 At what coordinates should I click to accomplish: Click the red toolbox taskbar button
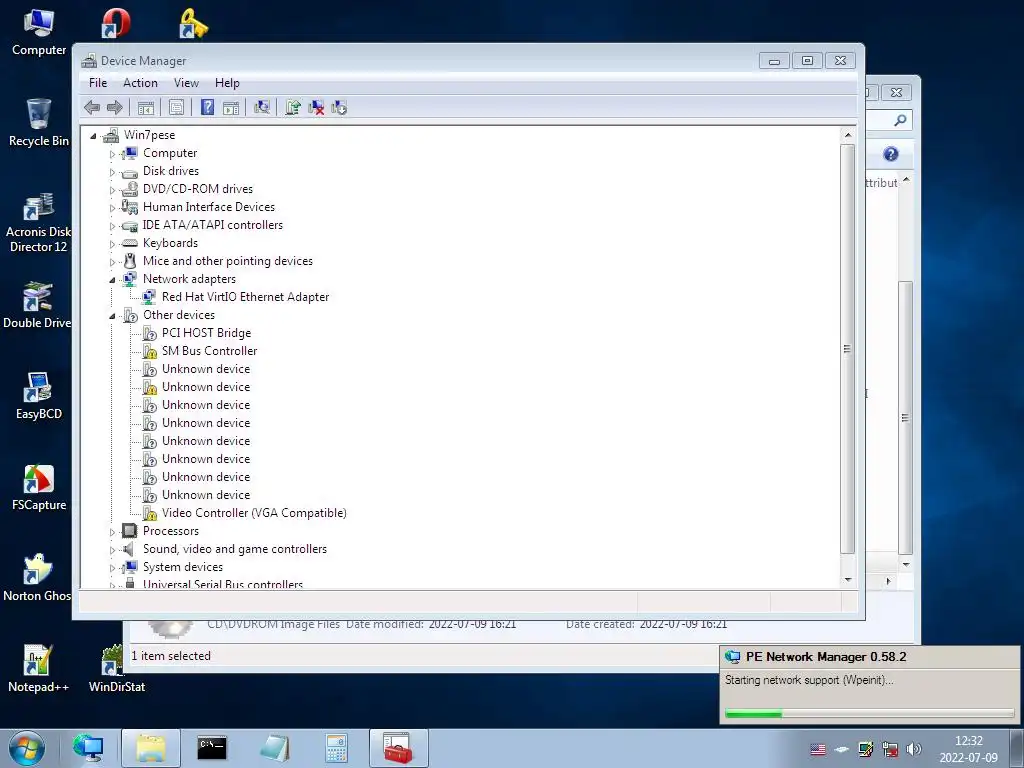coord(398,748)
